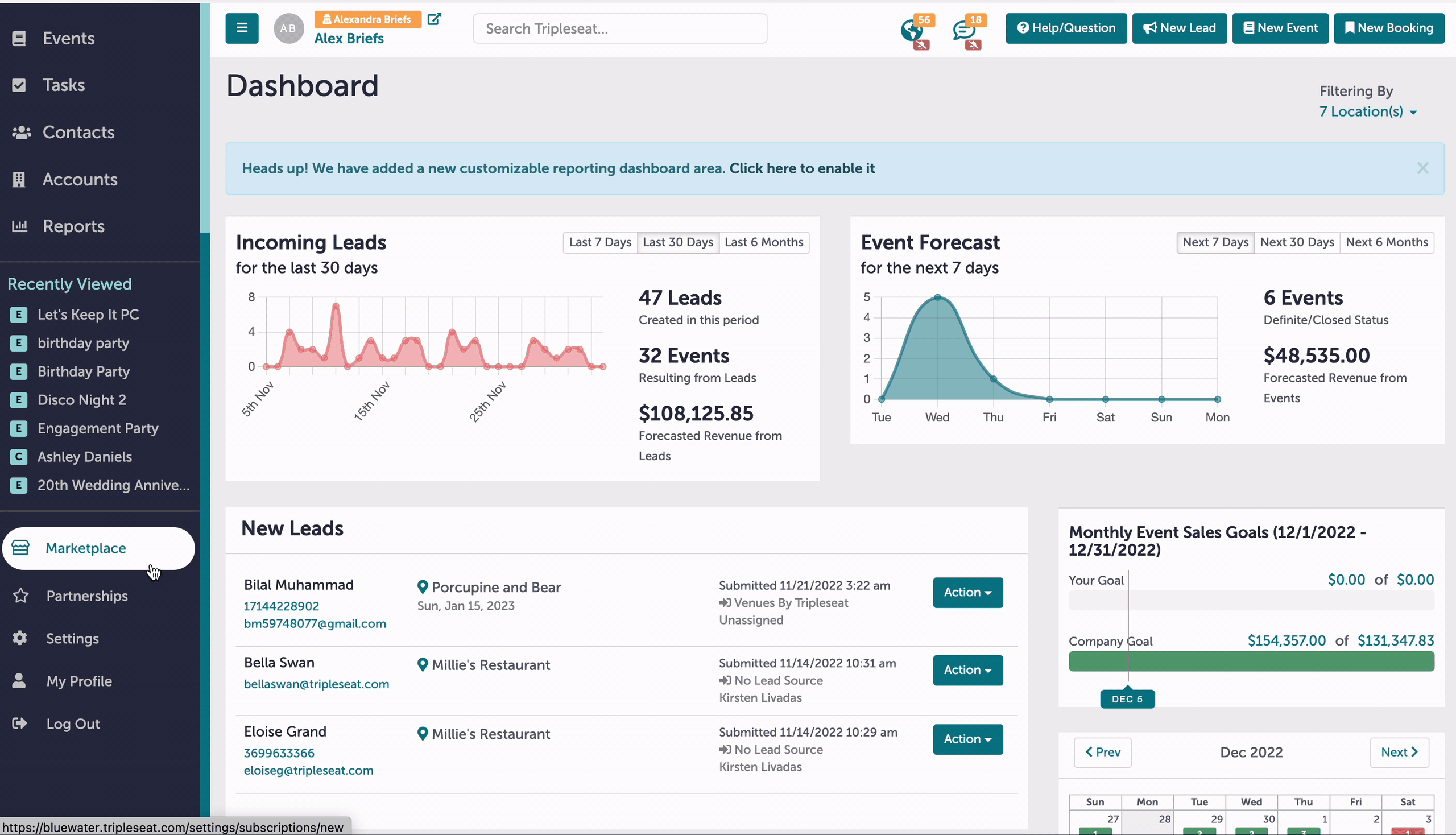Click the E badge beside Disco Night 2
This screenshot has height=835, width=1456.
(19, 400)
